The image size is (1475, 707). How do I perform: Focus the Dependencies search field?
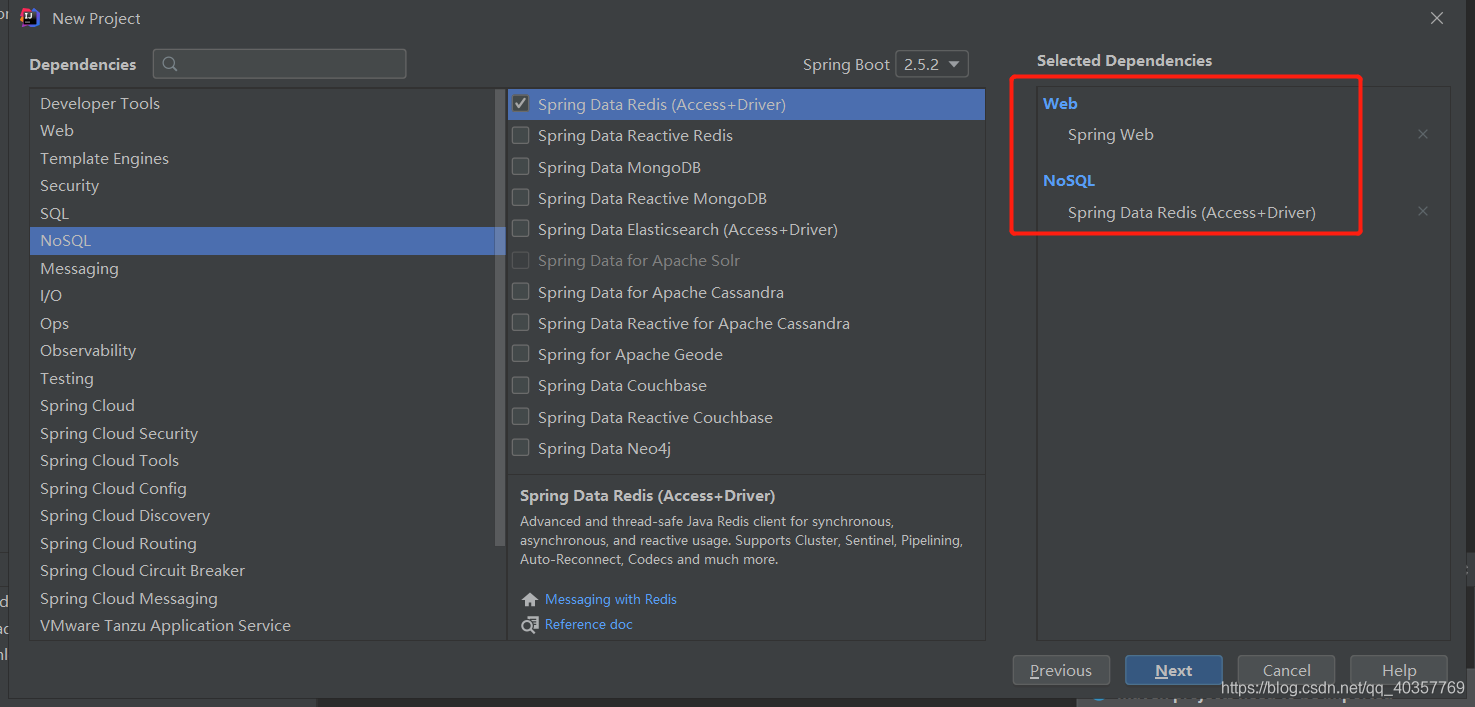coord(280,64)
